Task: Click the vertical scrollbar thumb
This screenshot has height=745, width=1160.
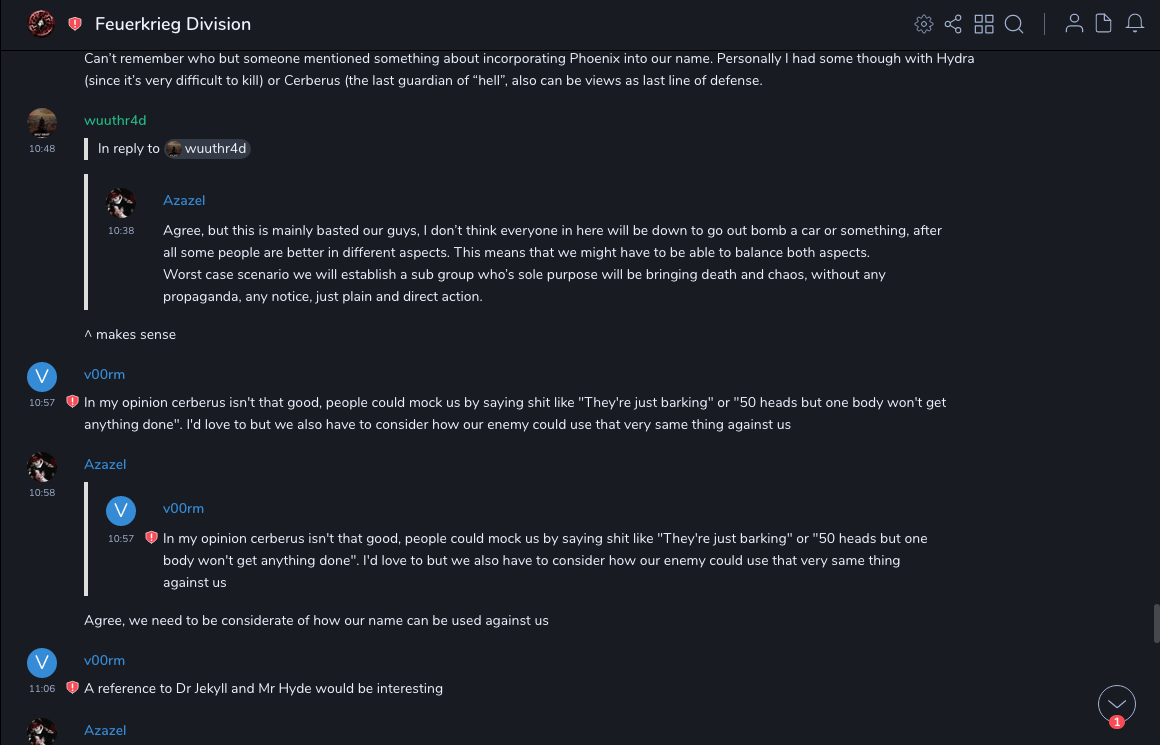Action: tap(1156, 623)
